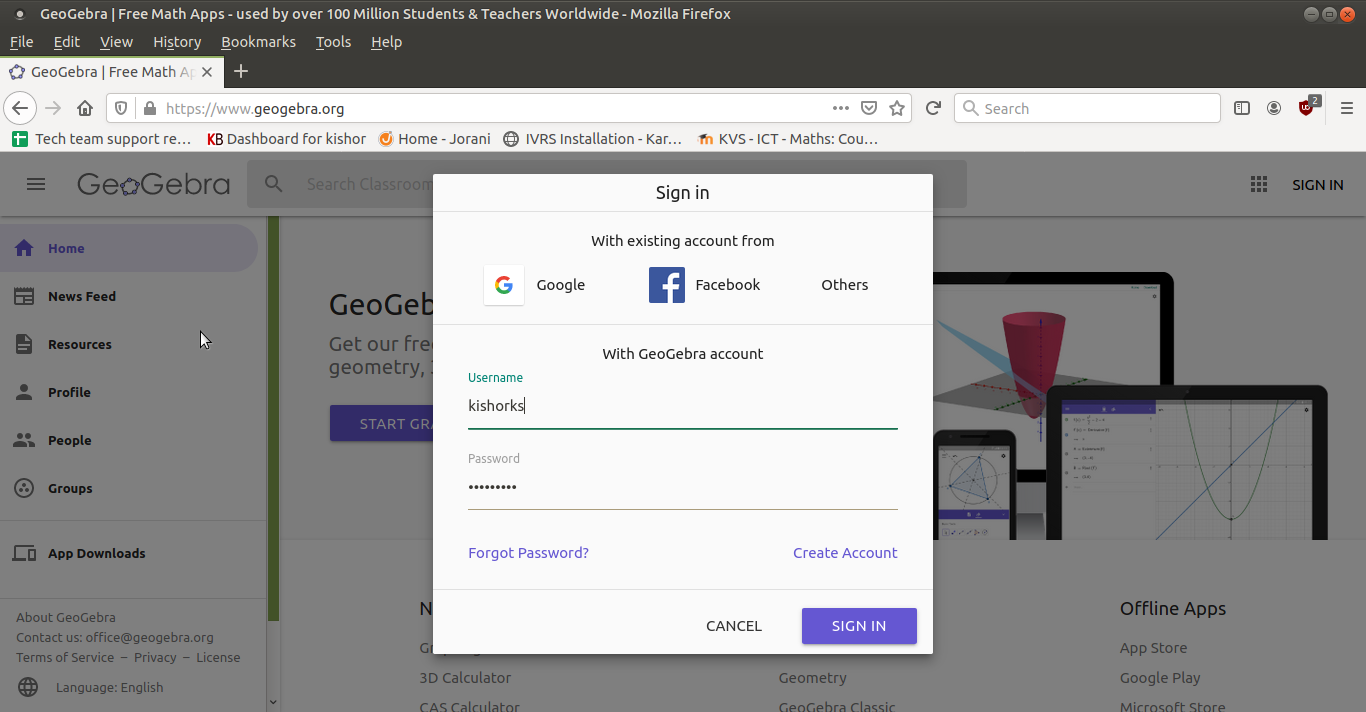Click the Firefox home button

[x=85, y=108]
